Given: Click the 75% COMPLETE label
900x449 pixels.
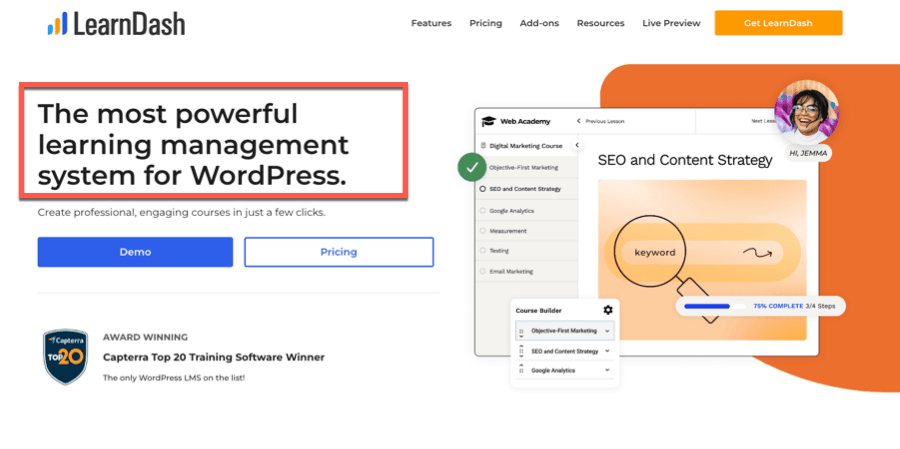Looking at the screenshot, I should point(778,306).
